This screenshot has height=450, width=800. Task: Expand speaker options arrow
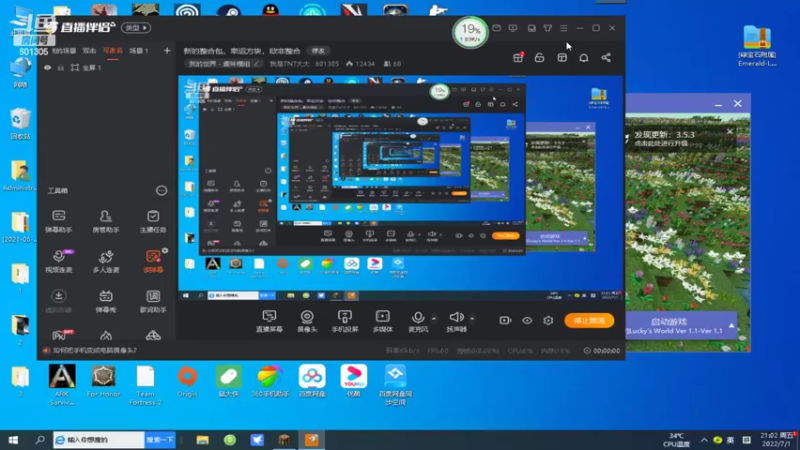click(x=472, y=318)
